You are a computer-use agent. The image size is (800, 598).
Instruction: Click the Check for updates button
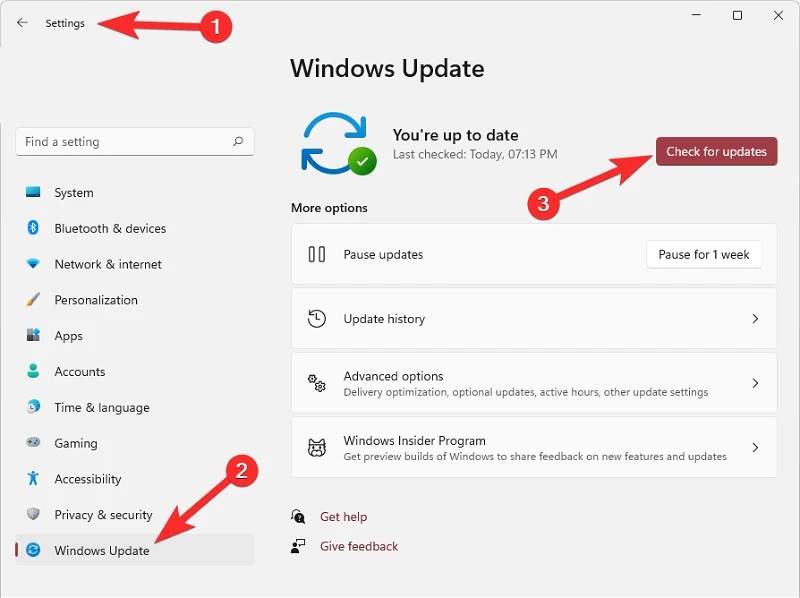(716, 151)
